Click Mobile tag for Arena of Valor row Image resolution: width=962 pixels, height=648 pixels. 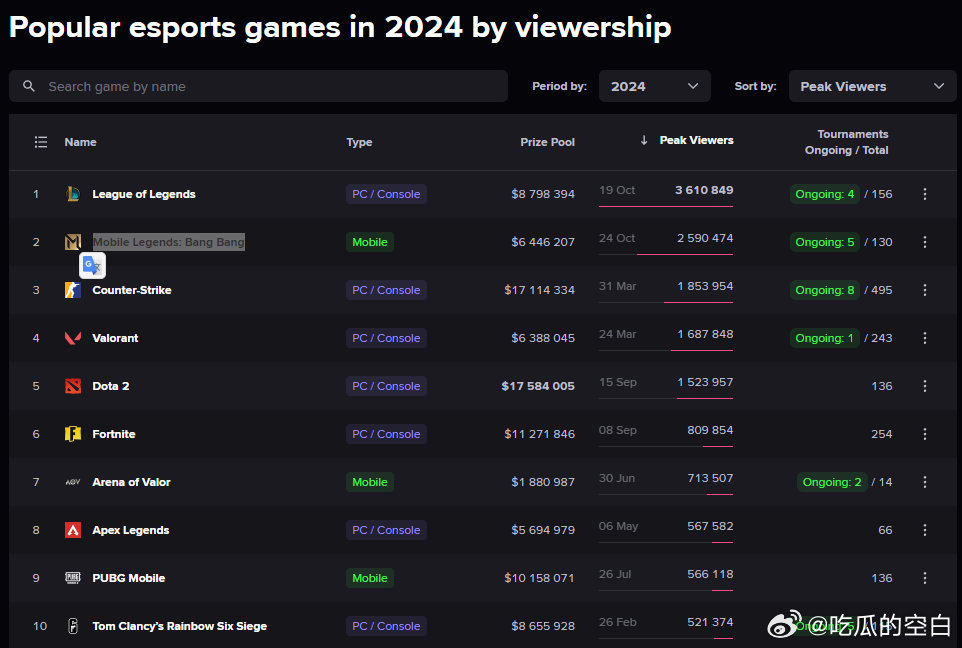pos(369,482)
